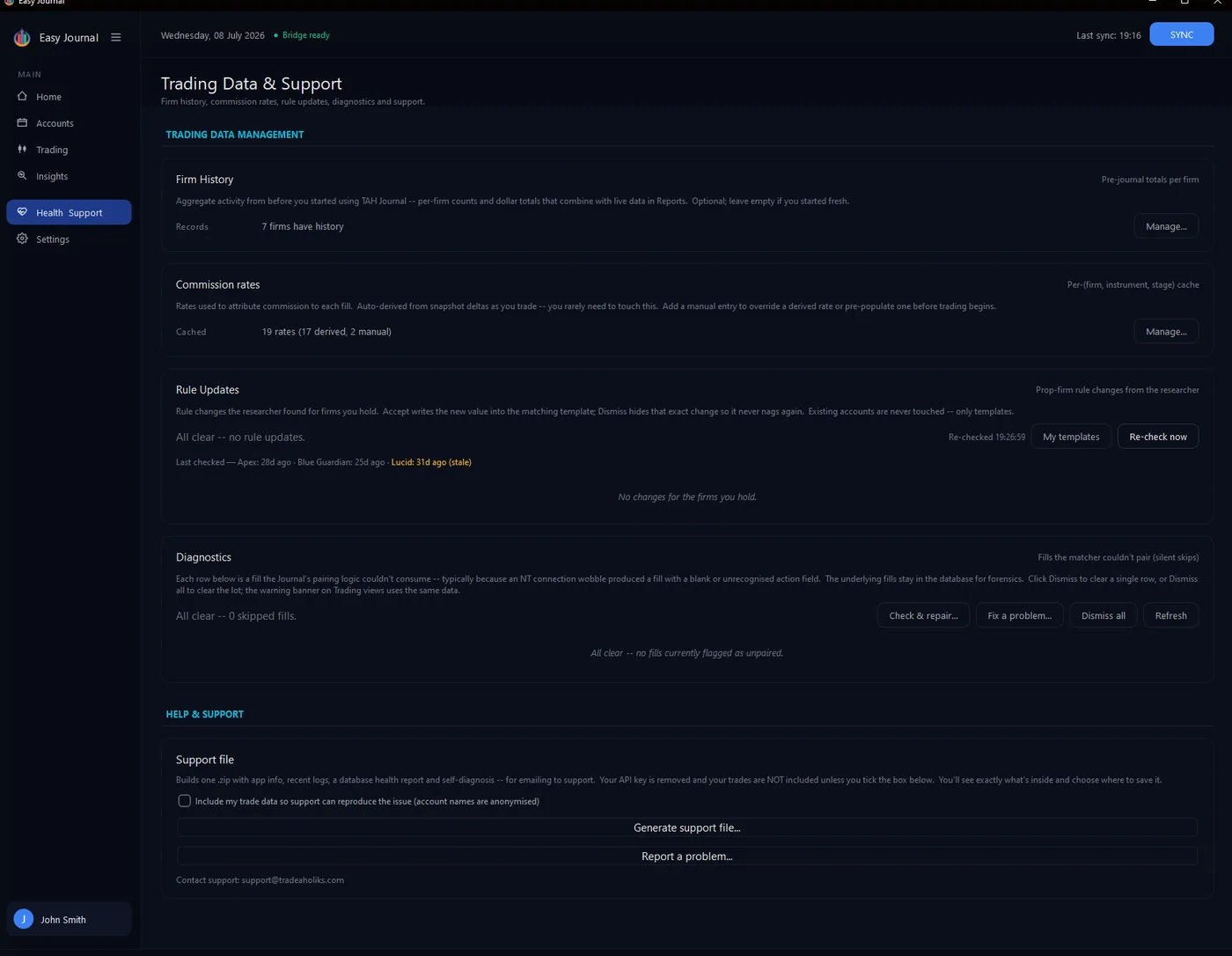Click the Diagnostics card heading
The width and height of the screenshot is (1232, 956).
click(203, 557)
